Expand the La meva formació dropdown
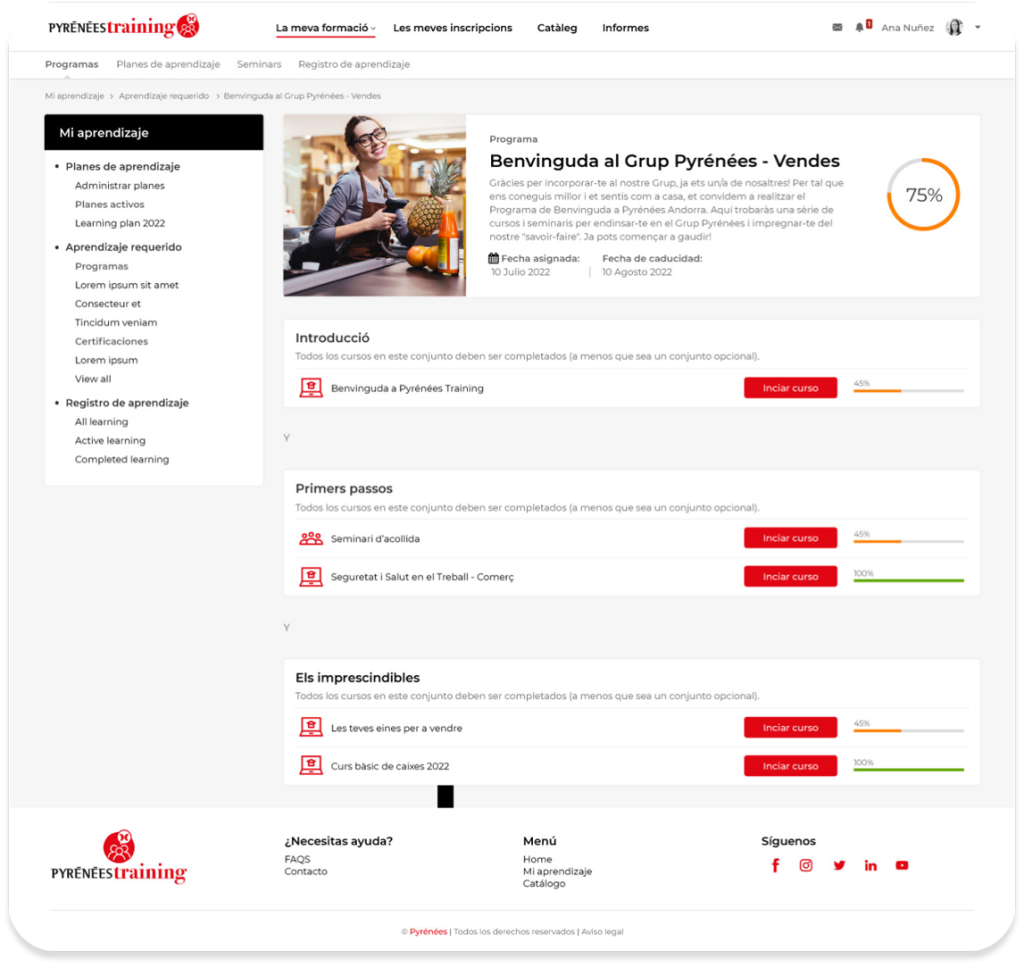 point(325,28)
